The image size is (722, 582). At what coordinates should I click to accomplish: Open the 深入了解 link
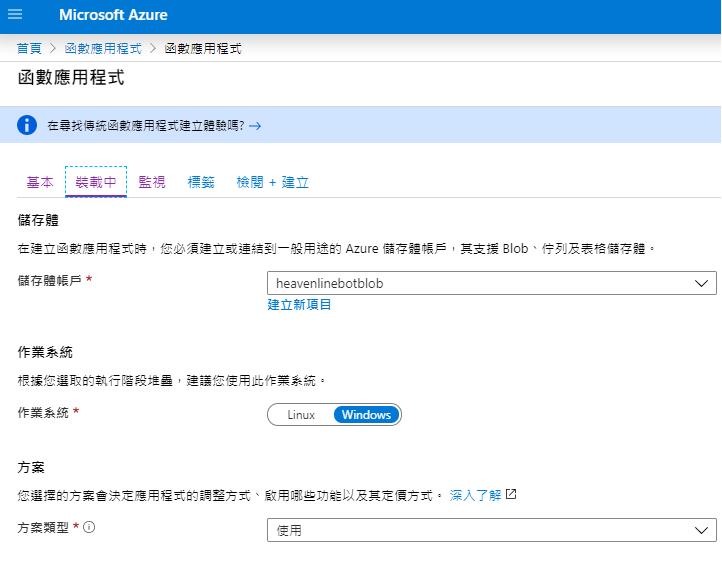click(476, 495)
